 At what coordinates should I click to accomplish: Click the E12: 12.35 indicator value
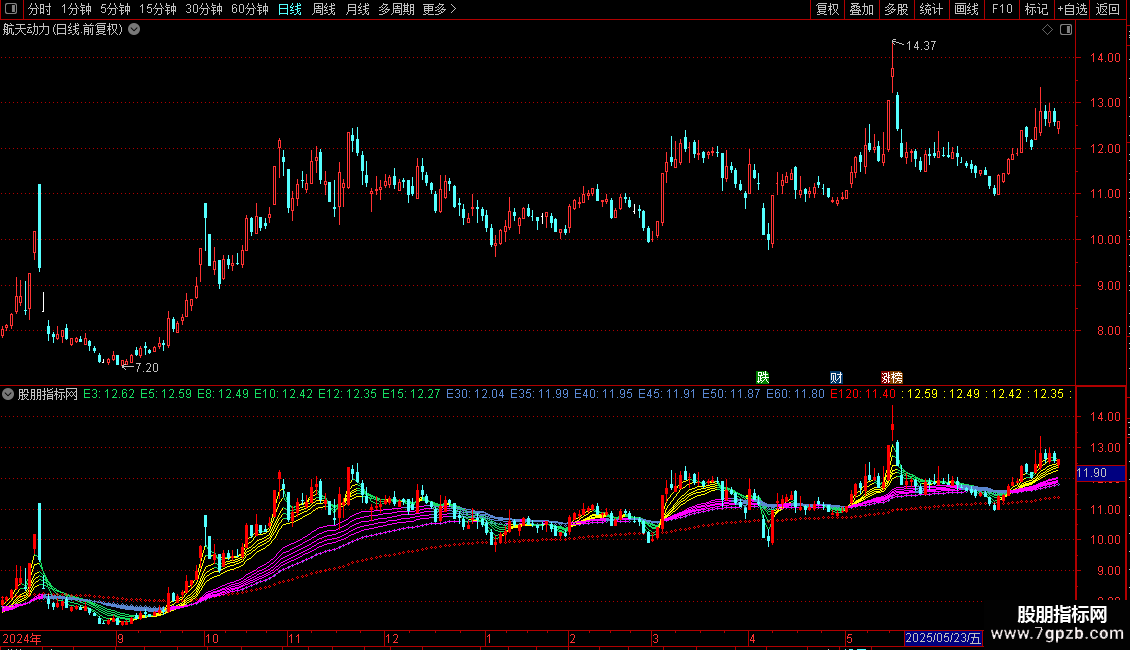pyautogui.click(x=347, y=394)
